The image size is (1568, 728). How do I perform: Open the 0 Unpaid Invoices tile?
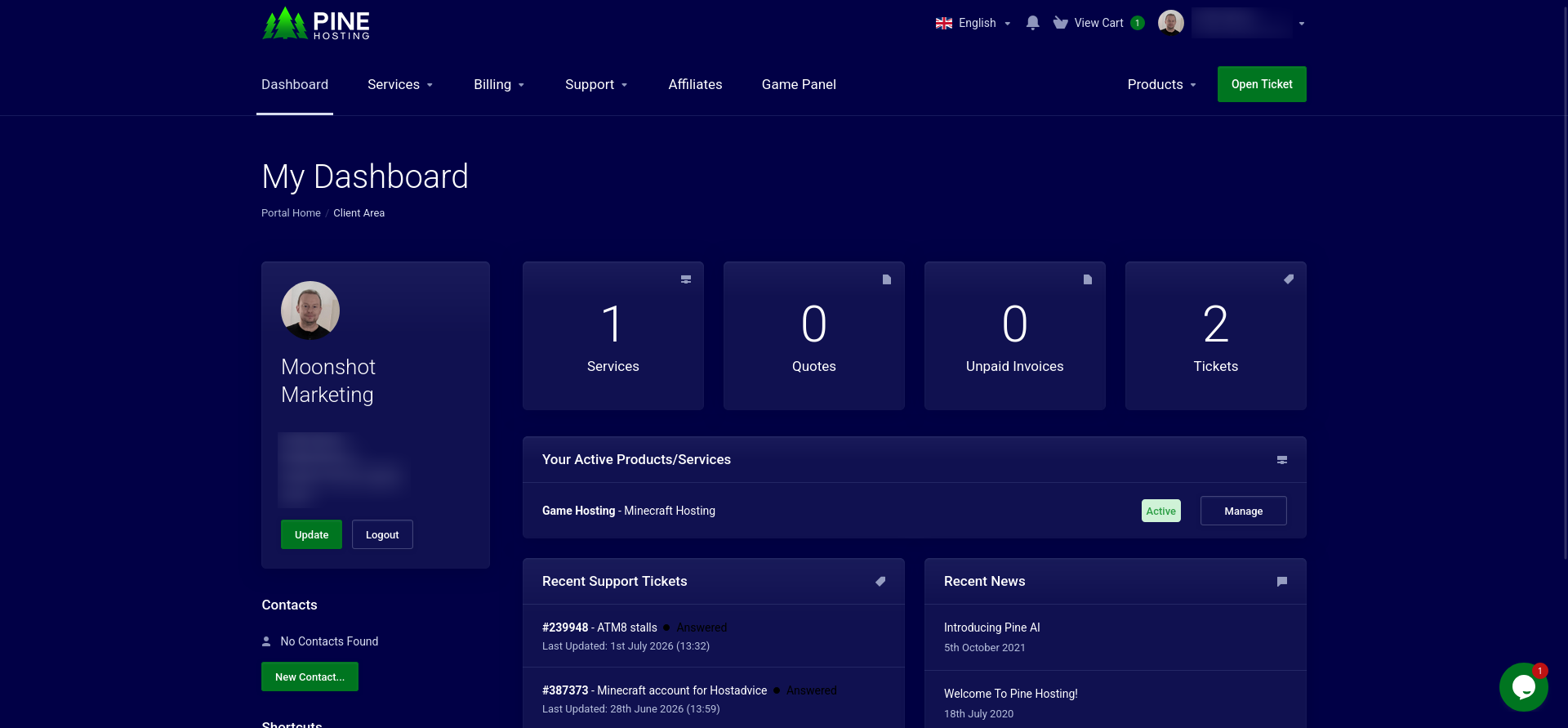[x=1015, y=336]
